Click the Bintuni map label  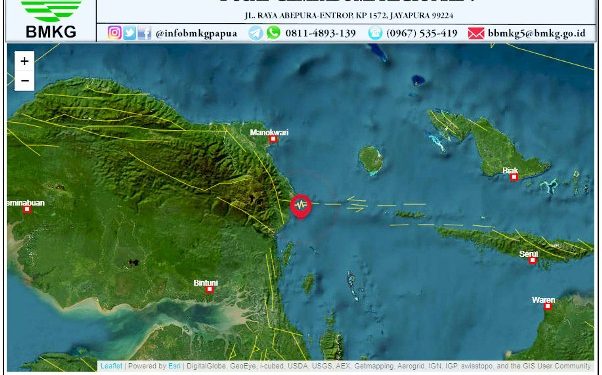click(206, 283)
